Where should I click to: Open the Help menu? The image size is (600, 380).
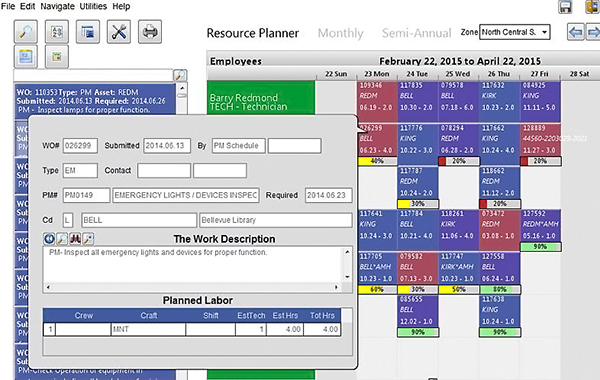(121, 6)
